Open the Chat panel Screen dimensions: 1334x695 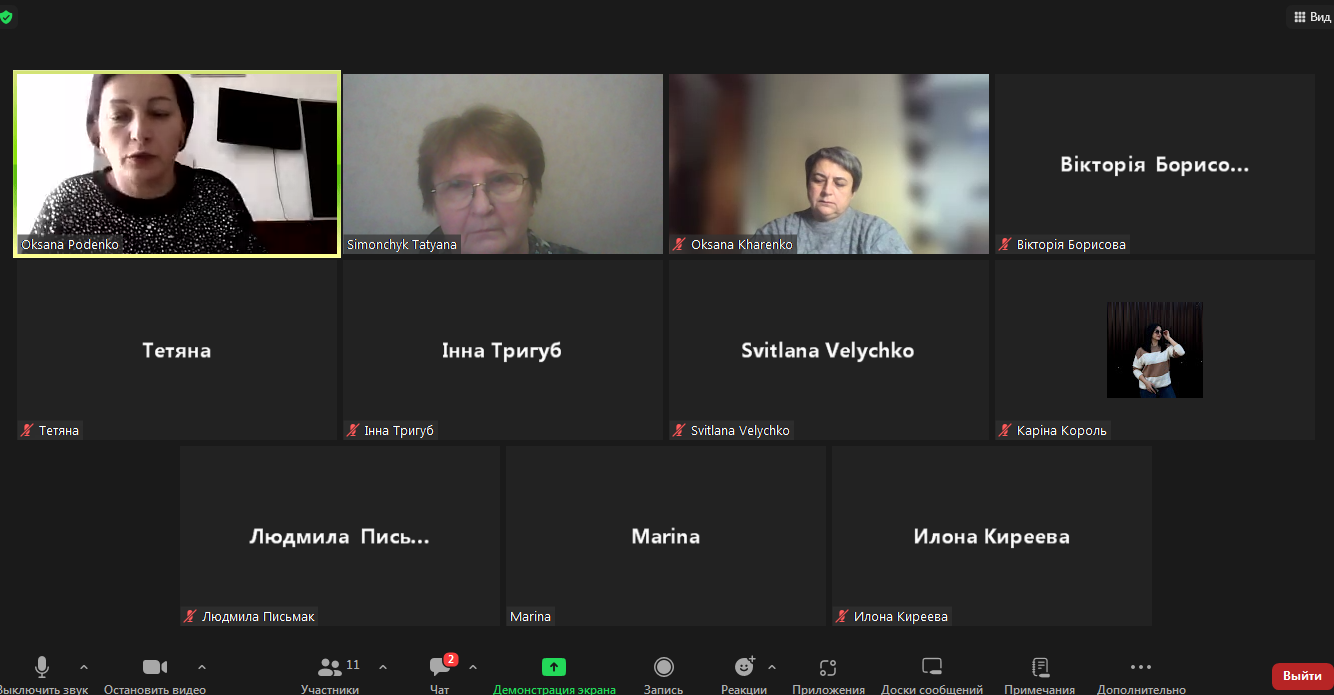440,667
